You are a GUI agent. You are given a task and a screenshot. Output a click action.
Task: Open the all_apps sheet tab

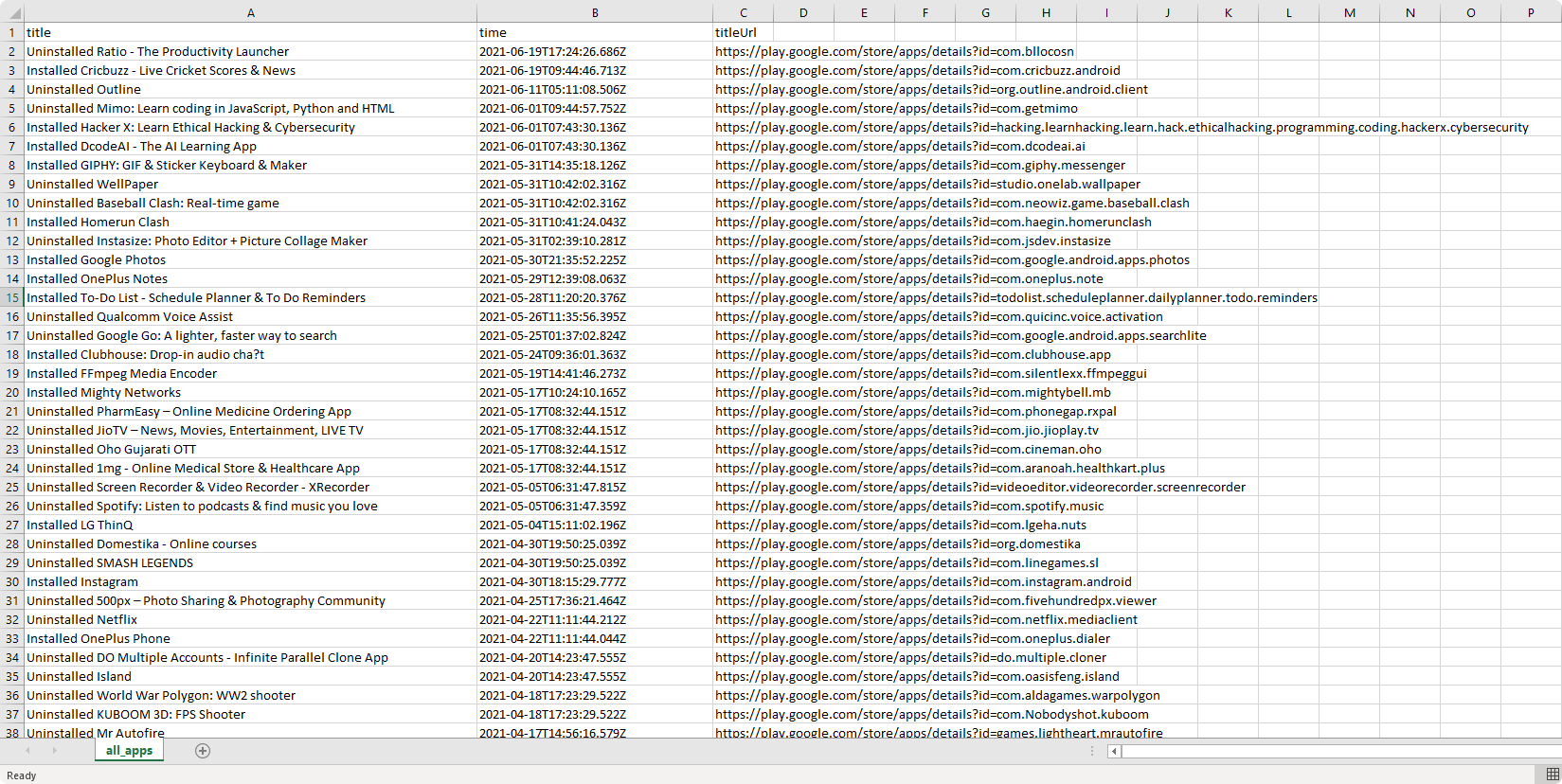(129, 750)
